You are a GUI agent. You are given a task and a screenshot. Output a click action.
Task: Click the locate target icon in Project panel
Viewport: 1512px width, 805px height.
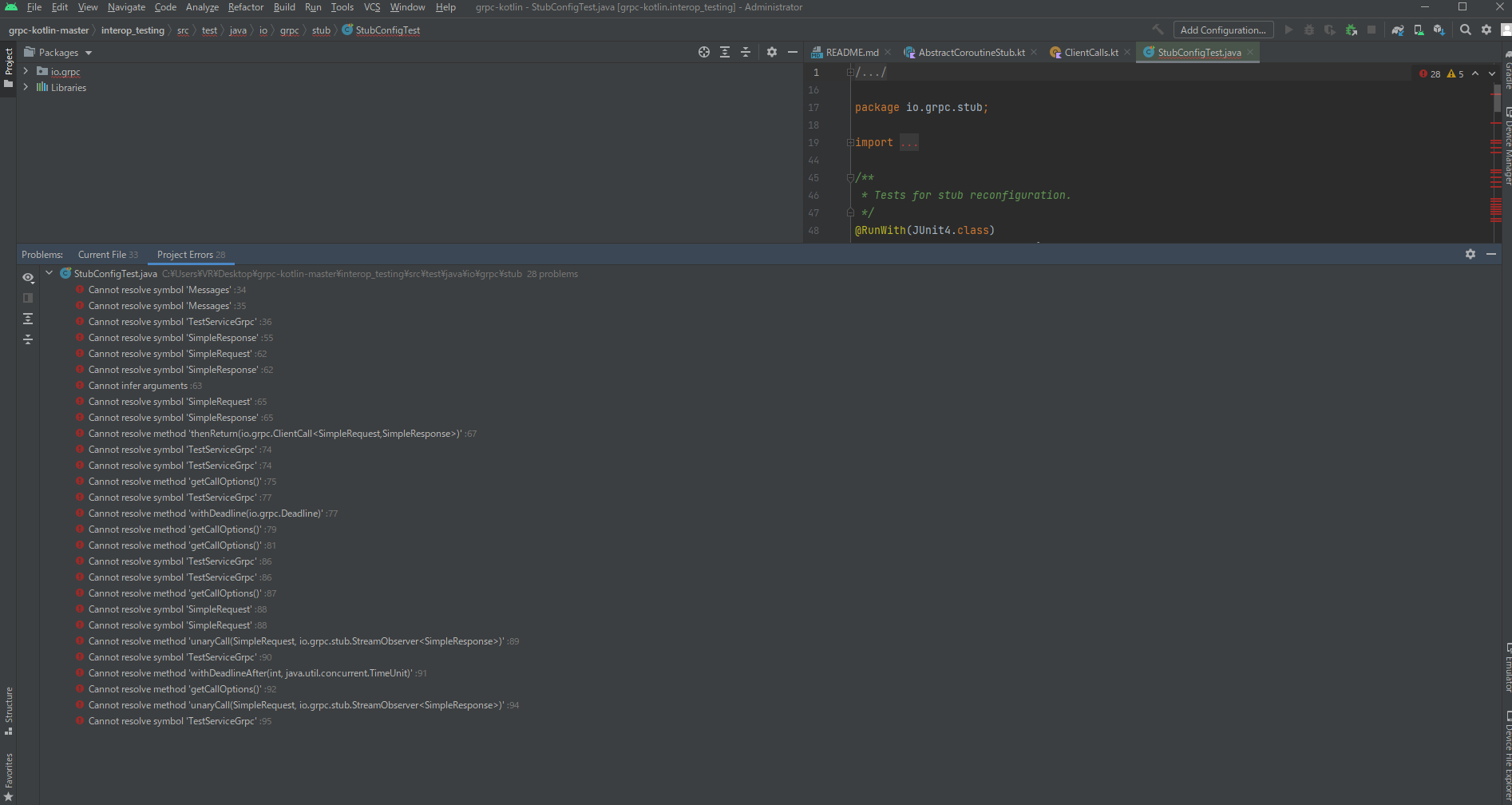(x=704, y=52)
